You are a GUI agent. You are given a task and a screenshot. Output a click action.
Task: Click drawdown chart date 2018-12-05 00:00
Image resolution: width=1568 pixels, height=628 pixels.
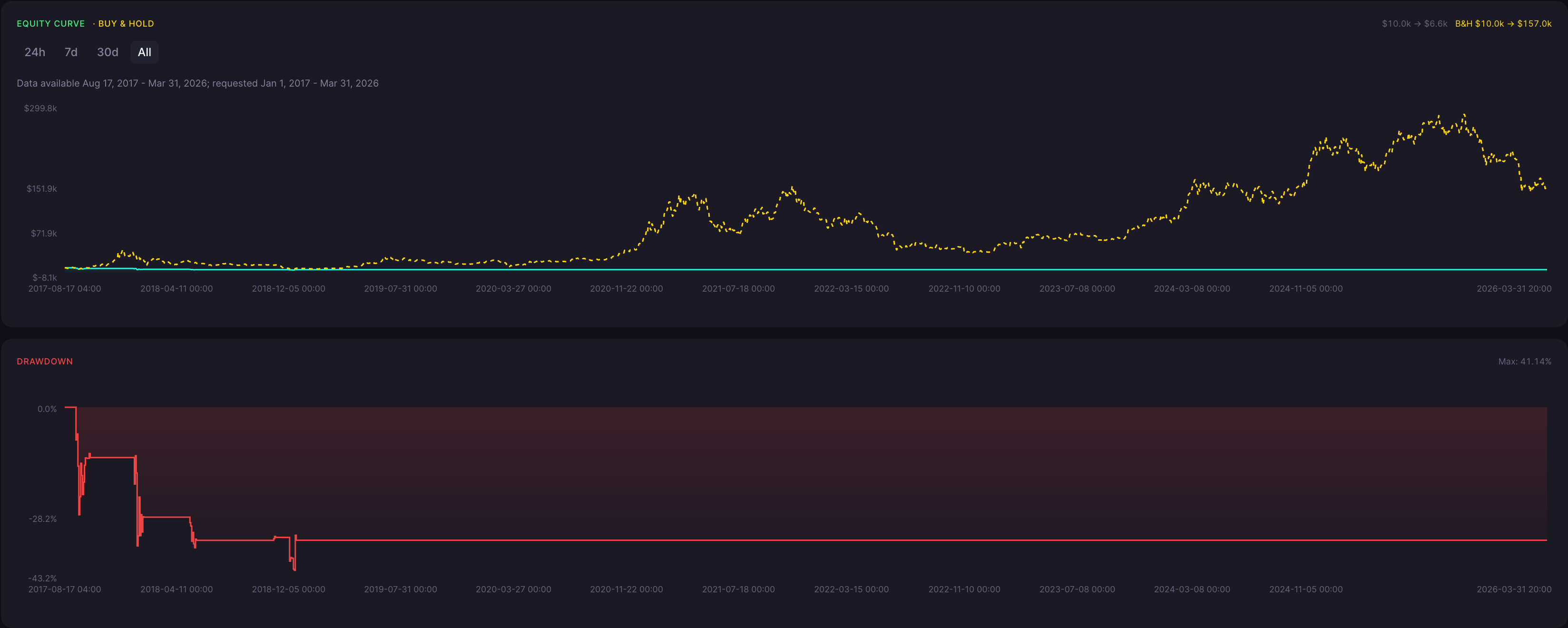[x=288, y=589]
